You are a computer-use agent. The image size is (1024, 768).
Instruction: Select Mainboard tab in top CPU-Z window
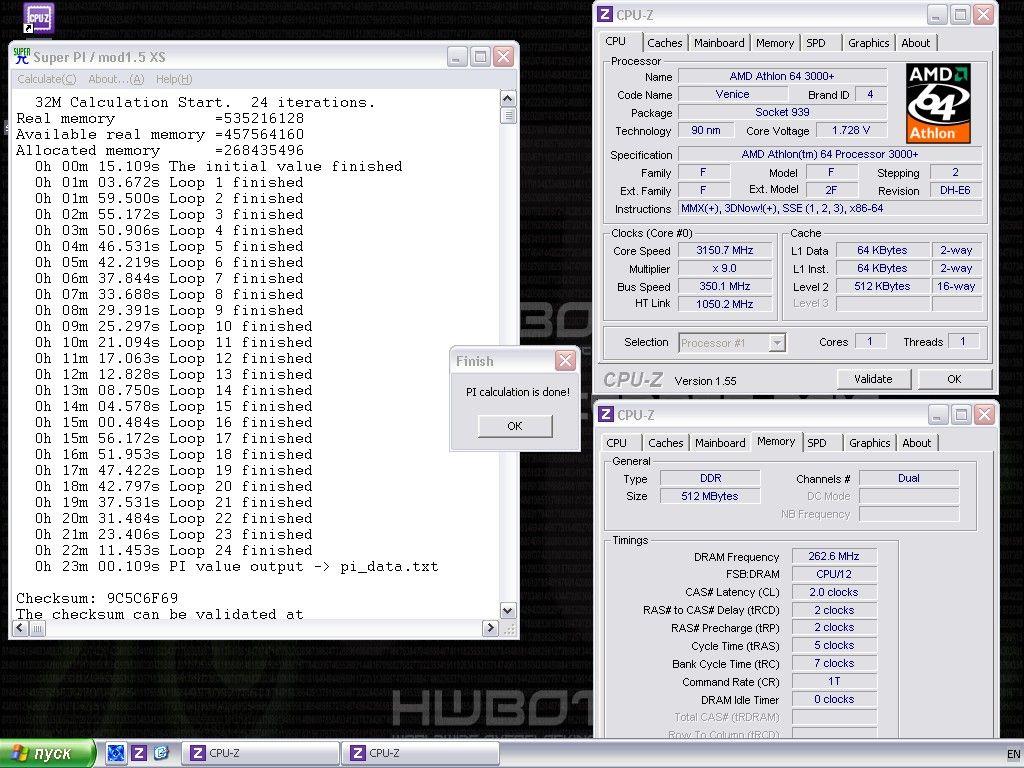point(719,43)
